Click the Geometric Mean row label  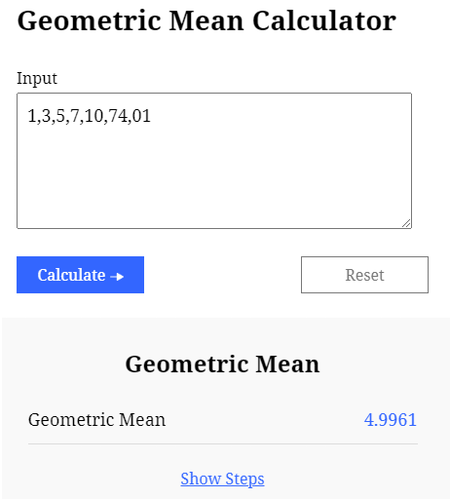pos(97,420)
